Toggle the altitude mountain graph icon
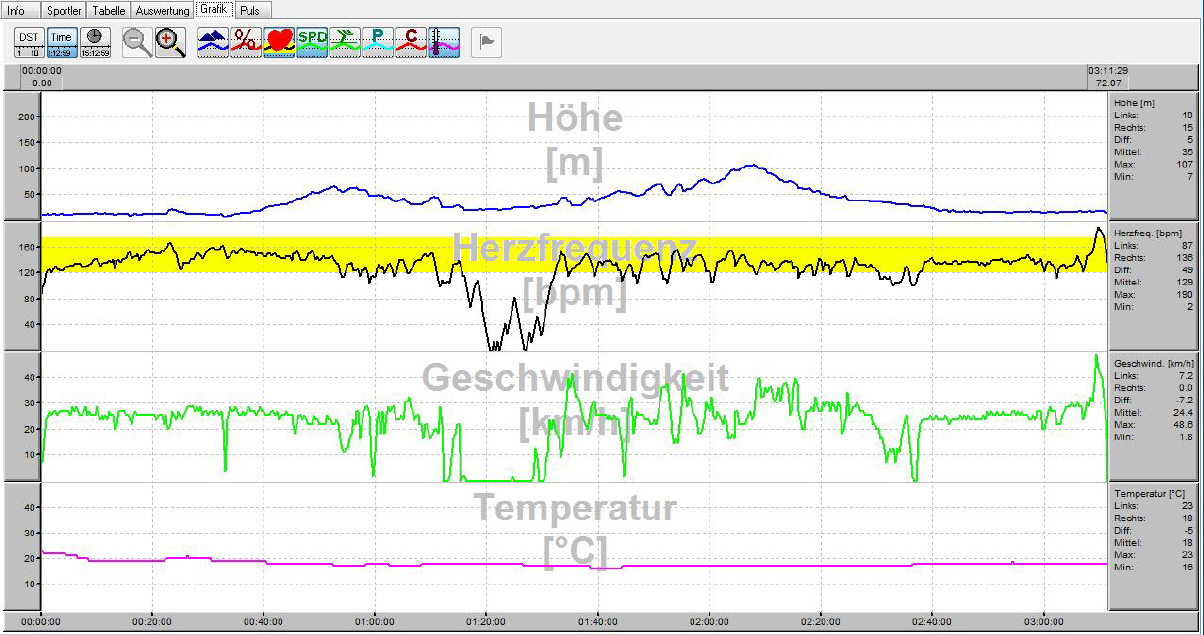This screenshot has width=1204, height=635. (x=213, y=42)
